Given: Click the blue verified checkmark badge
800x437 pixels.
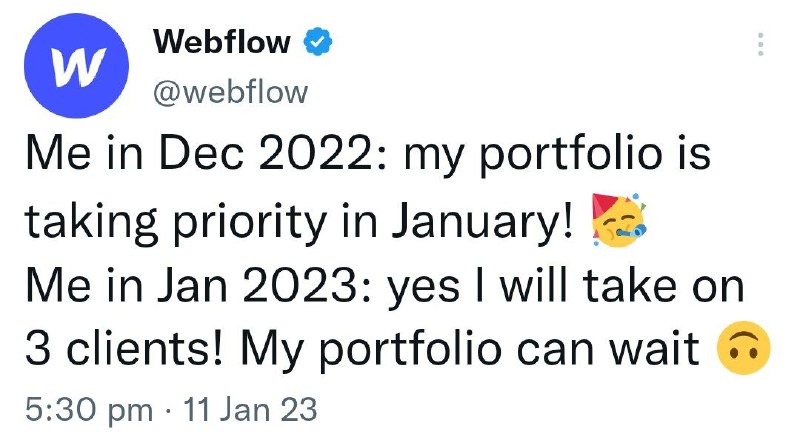Looking at the screenshot, I should tap(318, 42).
